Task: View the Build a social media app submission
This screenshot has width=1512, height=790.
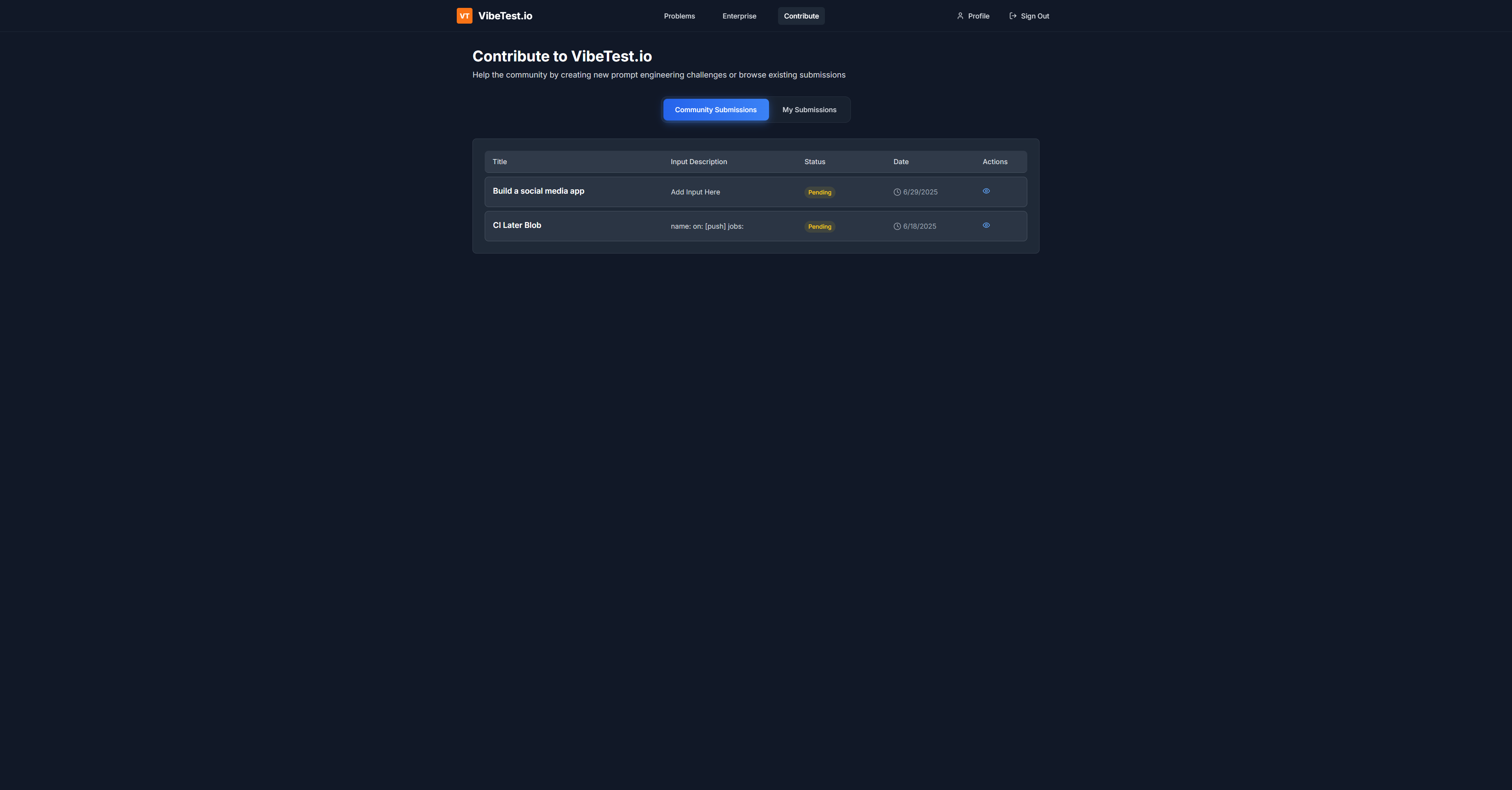Action: point(986,191)
